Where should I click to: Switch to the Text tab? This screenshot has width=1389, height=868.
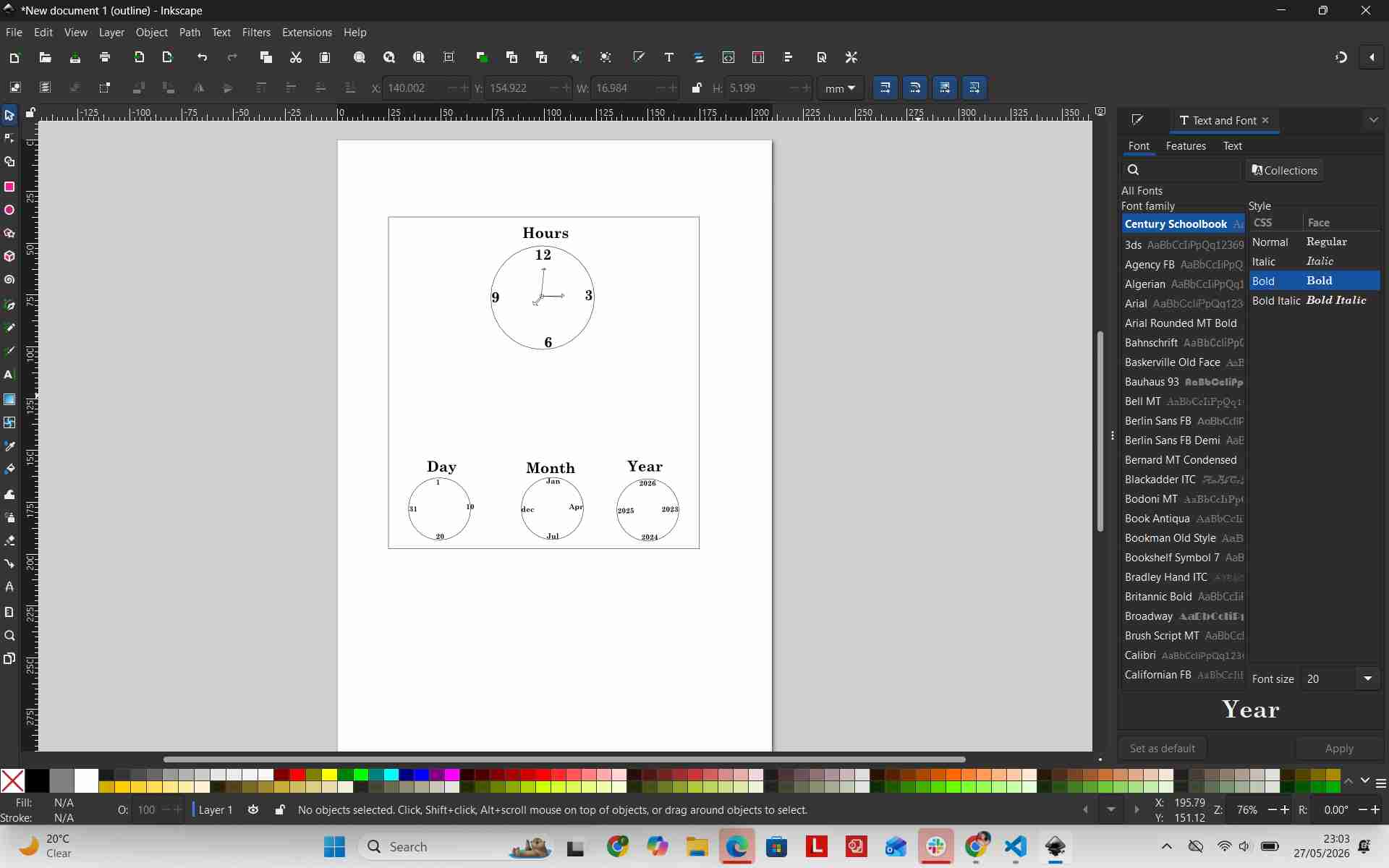tap(1232, 146)
